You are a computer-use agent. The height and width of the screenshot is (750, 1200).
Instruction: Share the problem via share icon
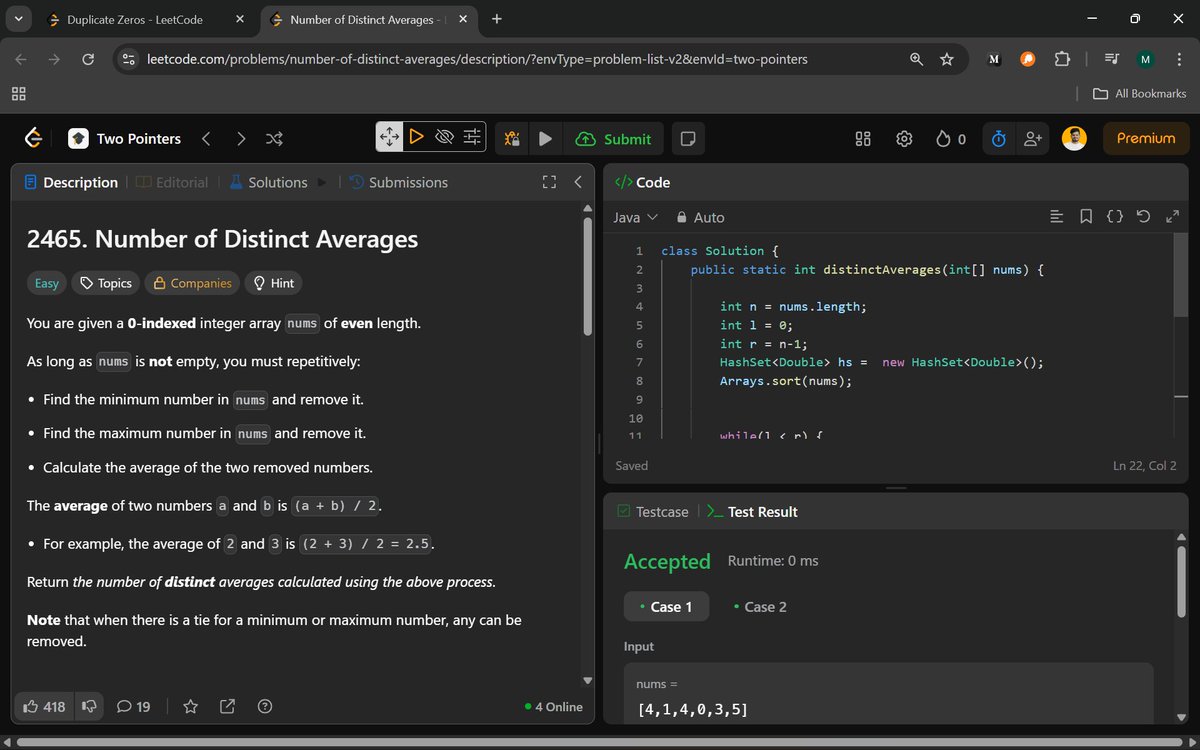click(227, 706)
